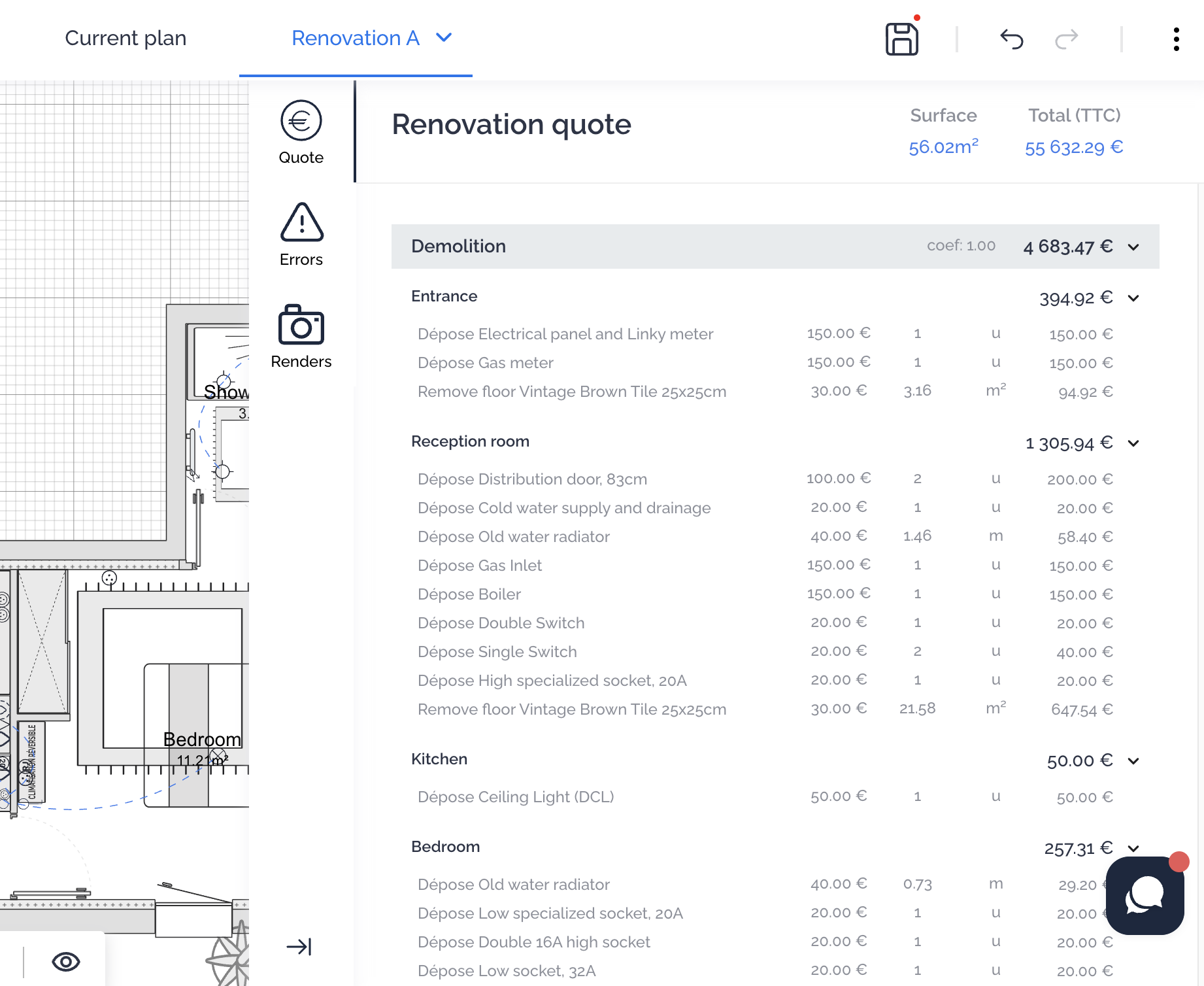Click Reception room's Dépose Old water radiator

765,537
